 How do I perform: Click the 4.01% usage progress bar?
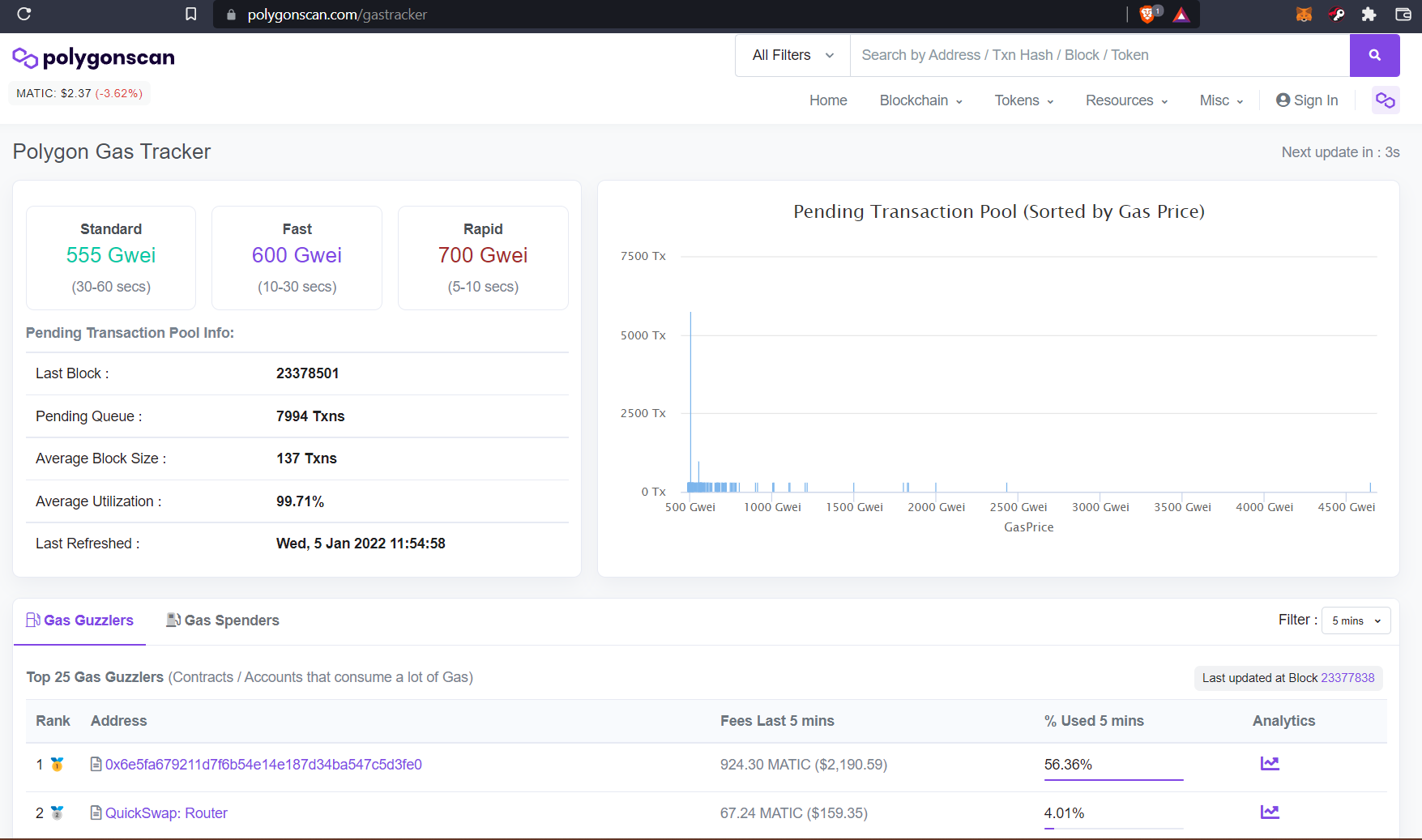1113,828
